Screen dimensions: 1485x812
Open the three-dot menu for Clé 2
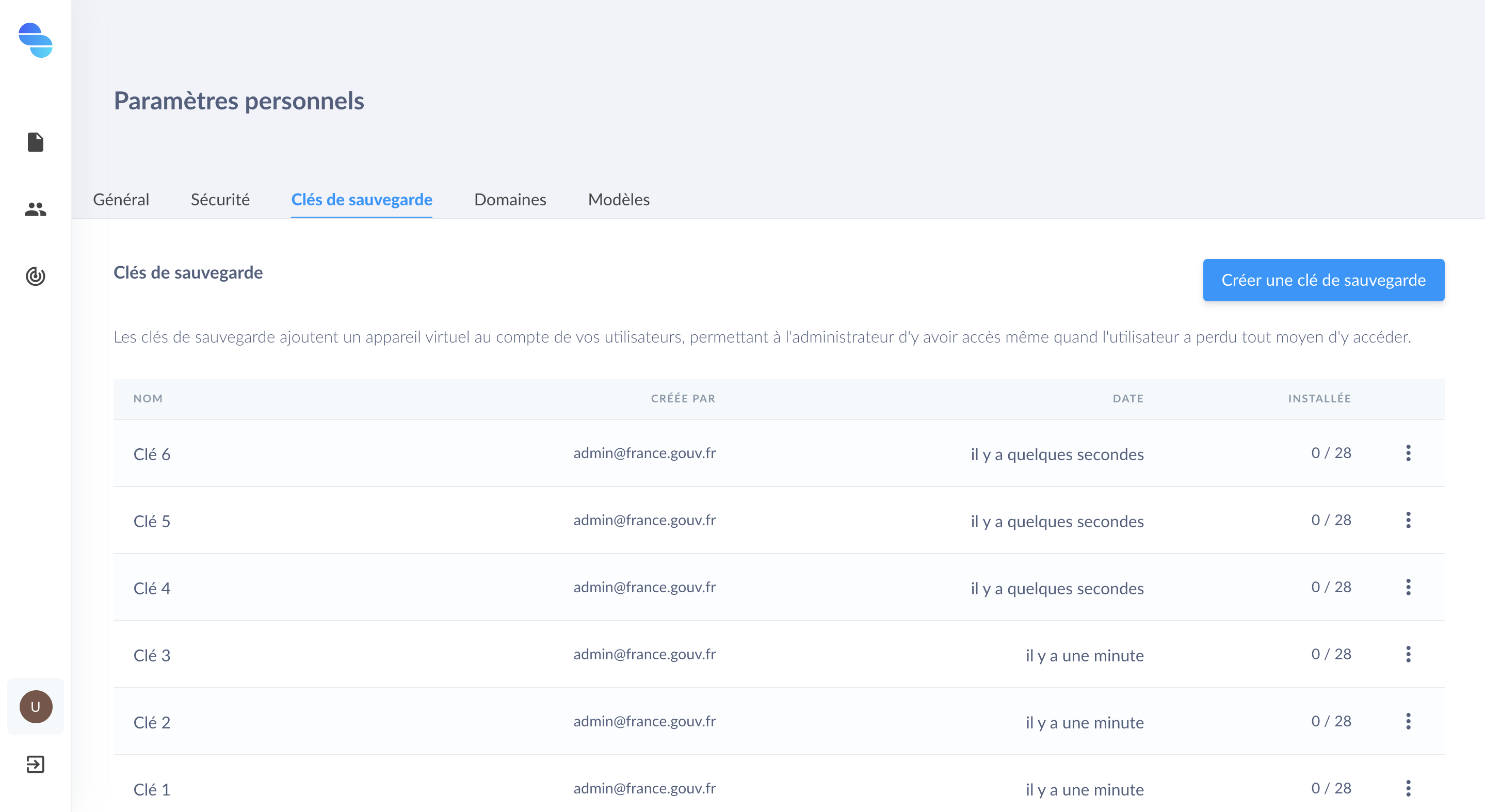(1408, 721)
